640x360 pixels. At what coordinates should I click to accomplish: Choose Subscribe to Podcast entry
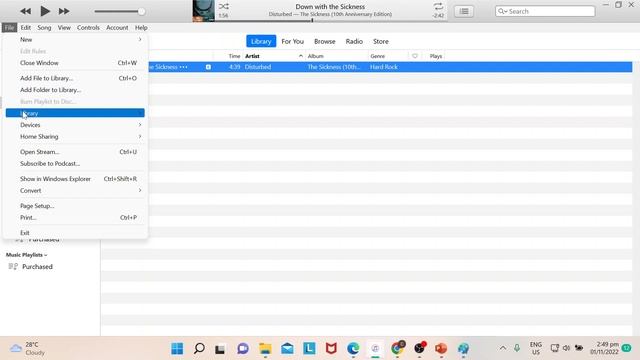75,163
